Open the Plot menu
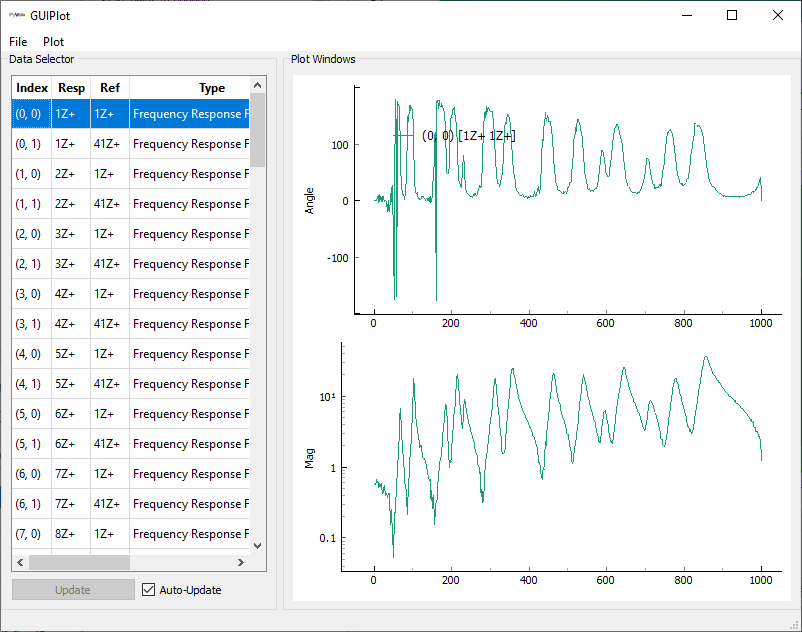Screen dimensions: 802x632 53,42
